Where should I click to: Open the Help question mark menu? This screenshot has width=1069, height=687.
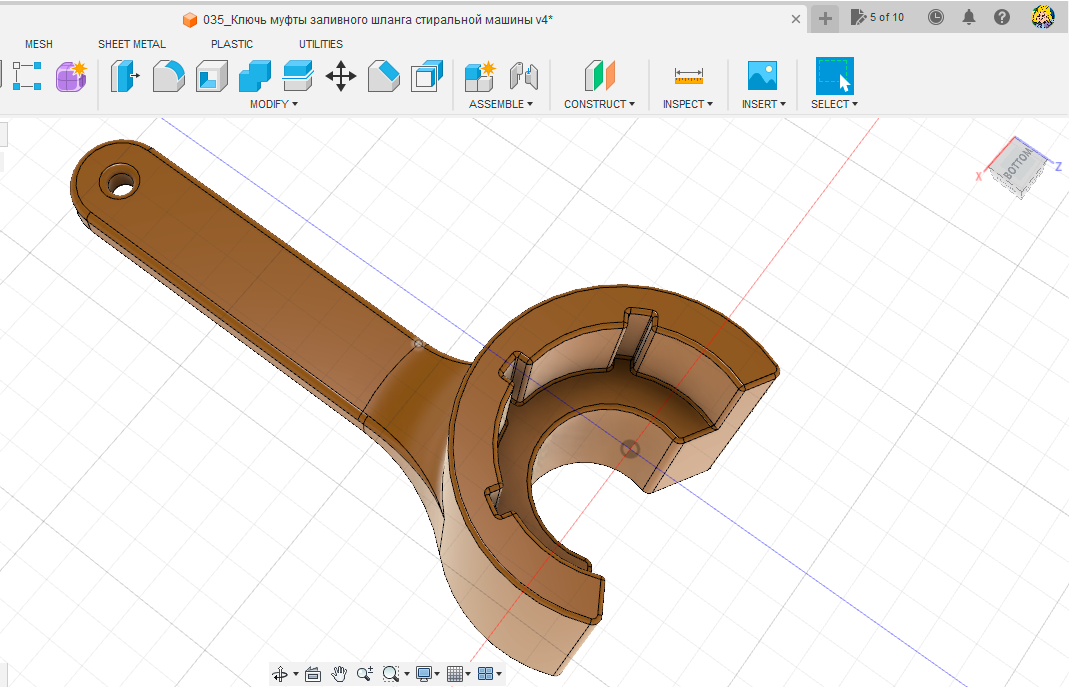(1002, 17)
